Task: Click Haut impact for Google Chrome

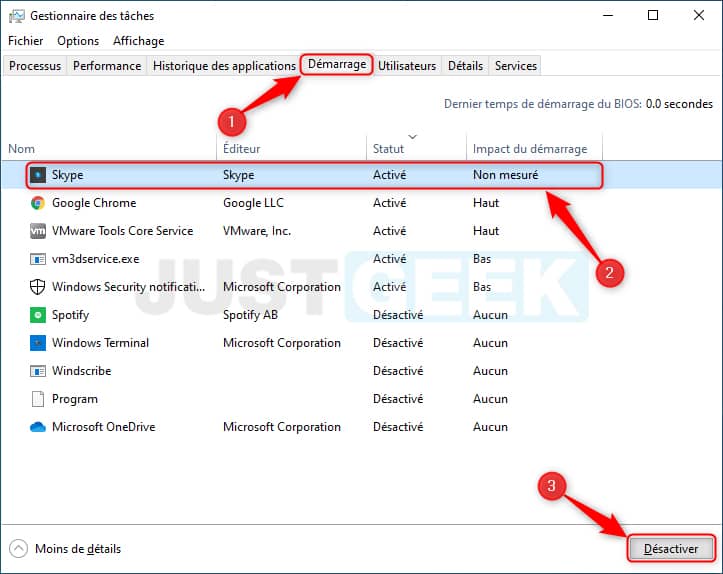Action: [486, 203]
